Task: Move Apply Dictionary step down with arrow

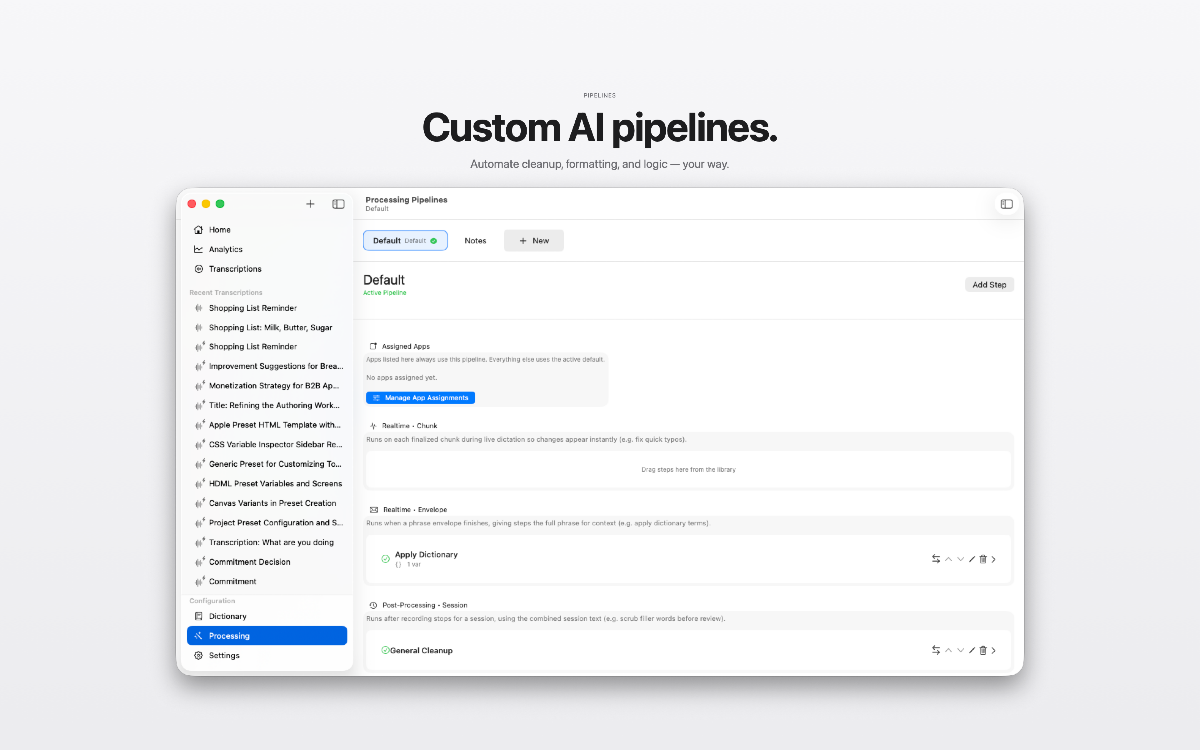Action: (x=960, y=559)
